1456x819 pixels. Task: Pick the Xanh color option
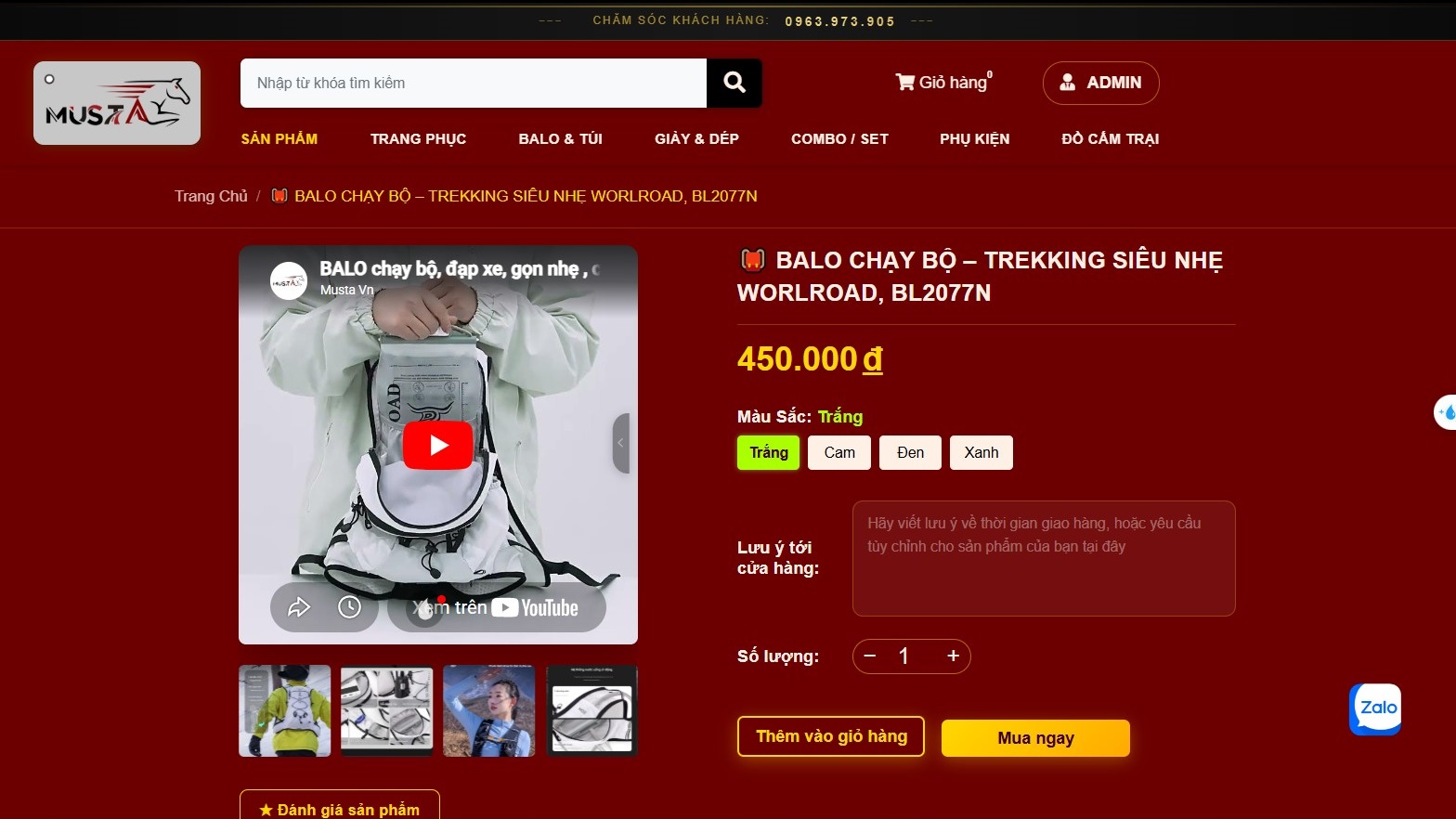(981, 453)
